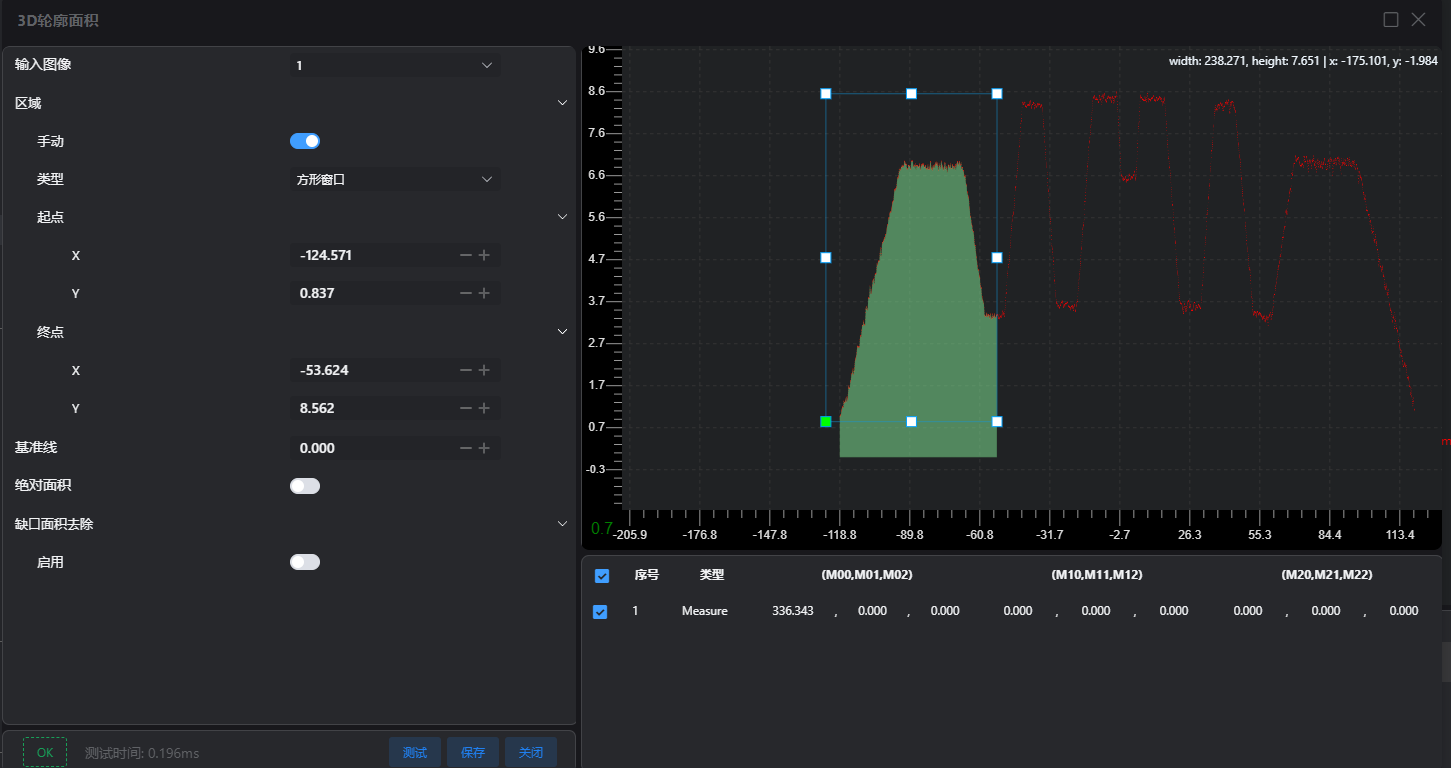Viewport: 1451px width, 768px height.
Task: Click the vertical scrollbar at the right edge
Action: (x=1446, y=662)
